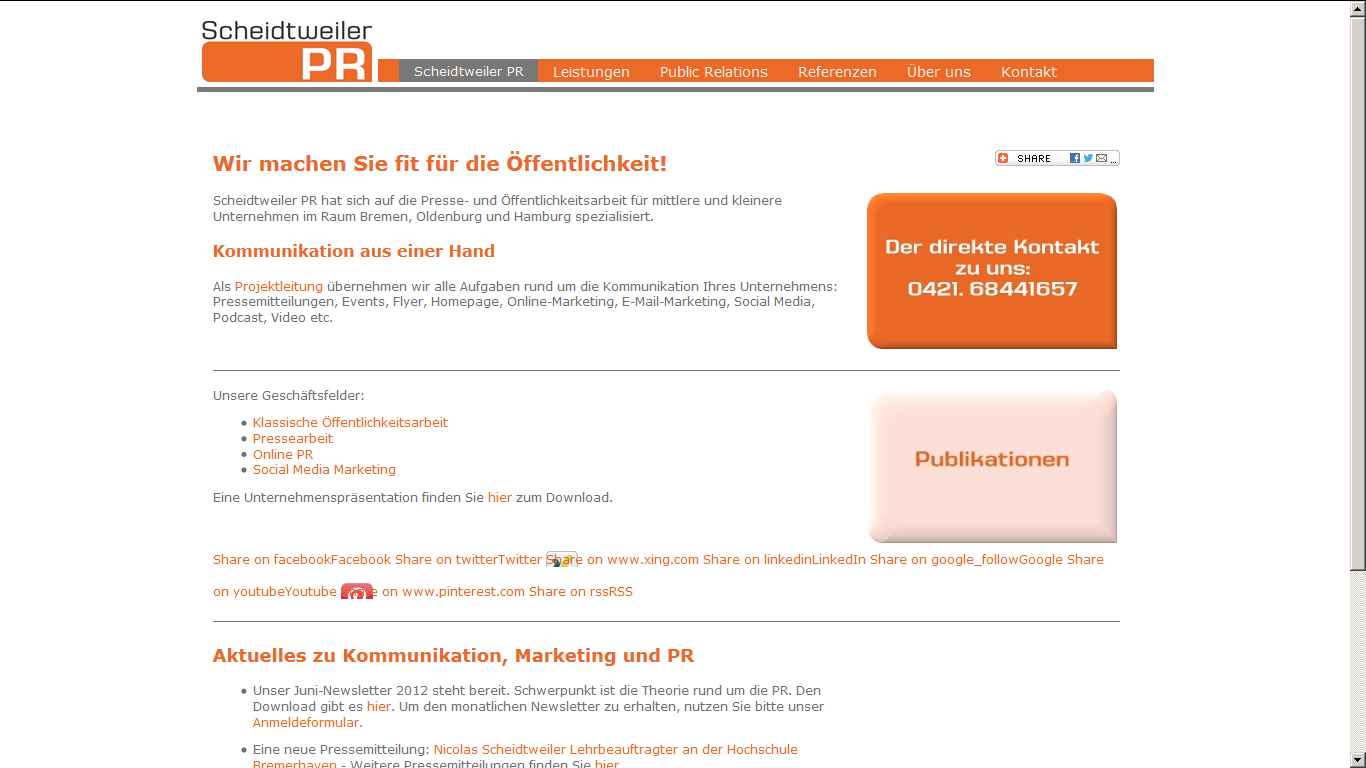1366x768 pixels.
Task: Click Share on facebookFacebook link
Action: click(x=302, y=559)
